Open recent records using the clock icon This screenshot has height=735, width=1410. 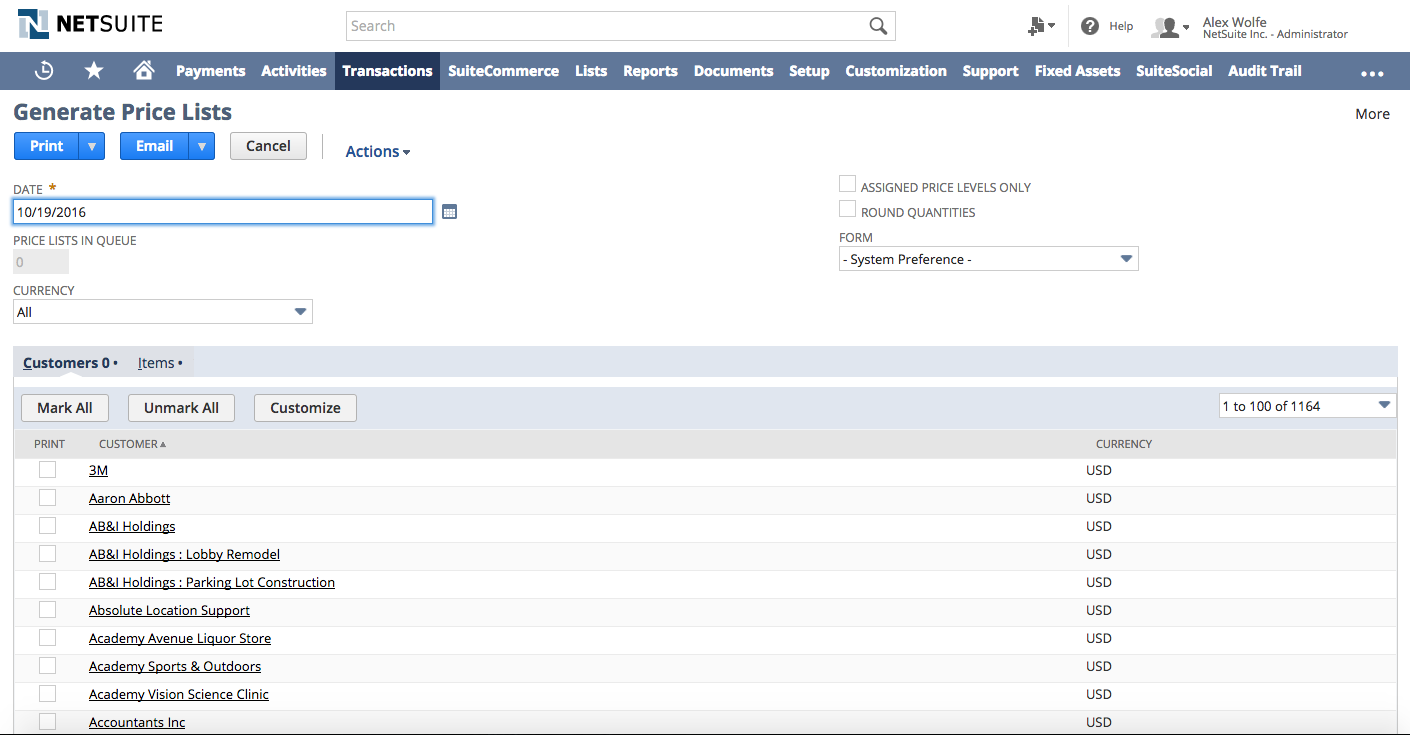[44, 70]
